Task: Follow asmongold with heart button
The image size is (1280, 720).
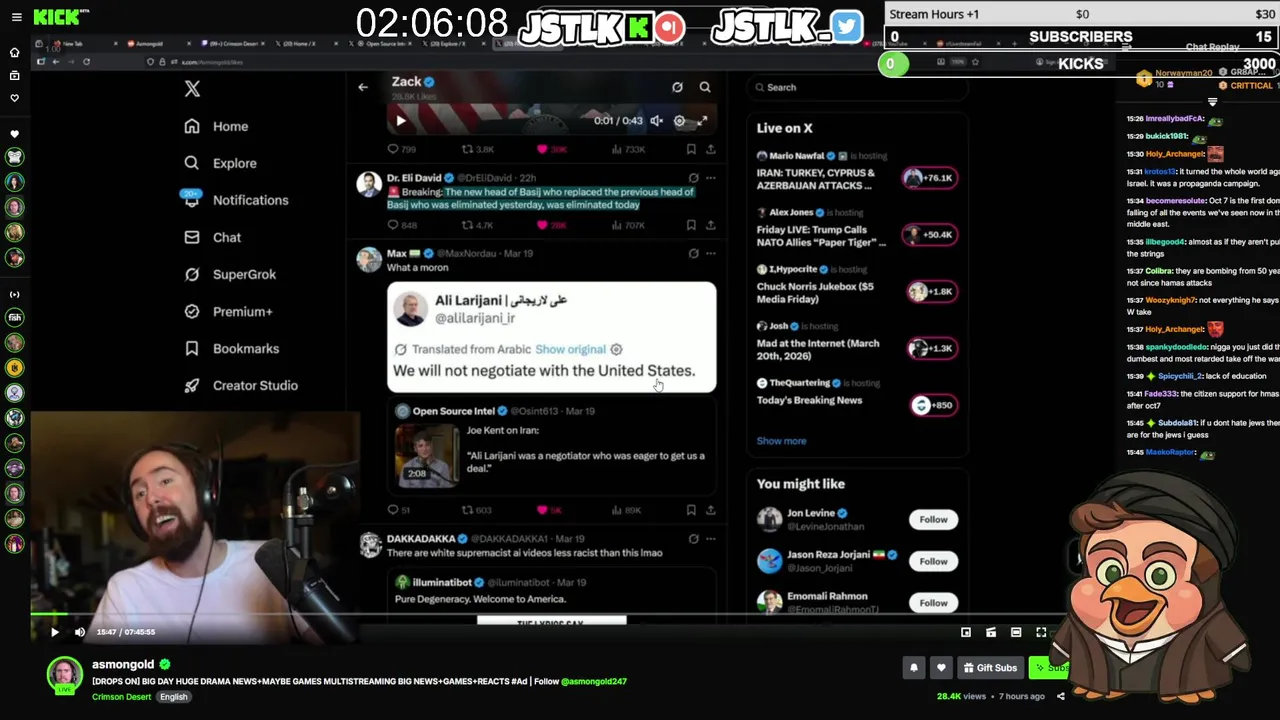Action: click(x=941, y=668)
